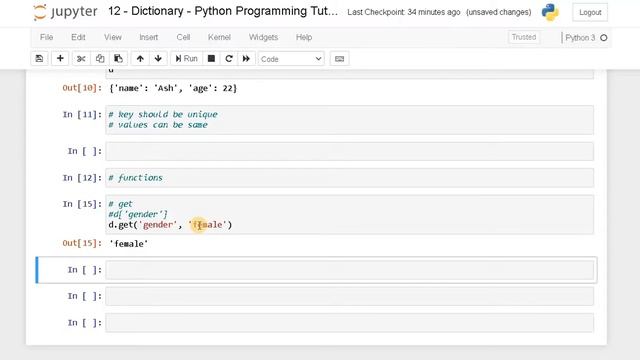This screenshot has width=640, height=360.
Task: Restart the kernel icon
Action: click(229, 59)
